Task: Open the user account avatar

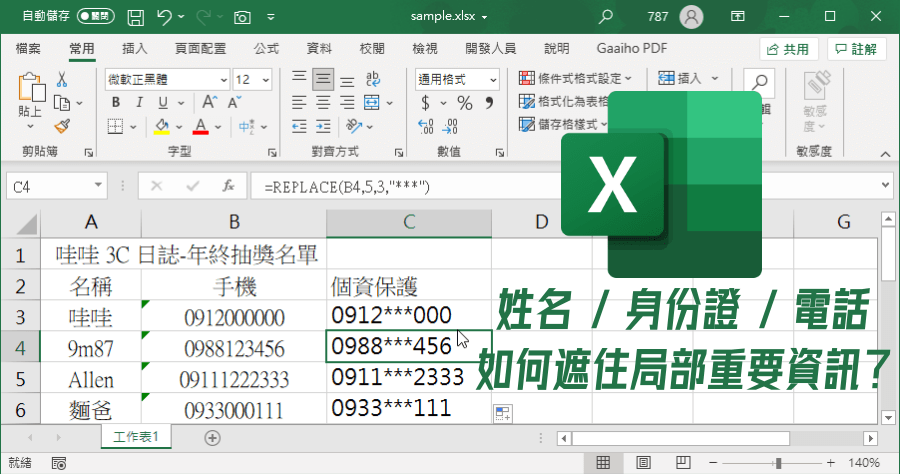Action: pos(691,17)
